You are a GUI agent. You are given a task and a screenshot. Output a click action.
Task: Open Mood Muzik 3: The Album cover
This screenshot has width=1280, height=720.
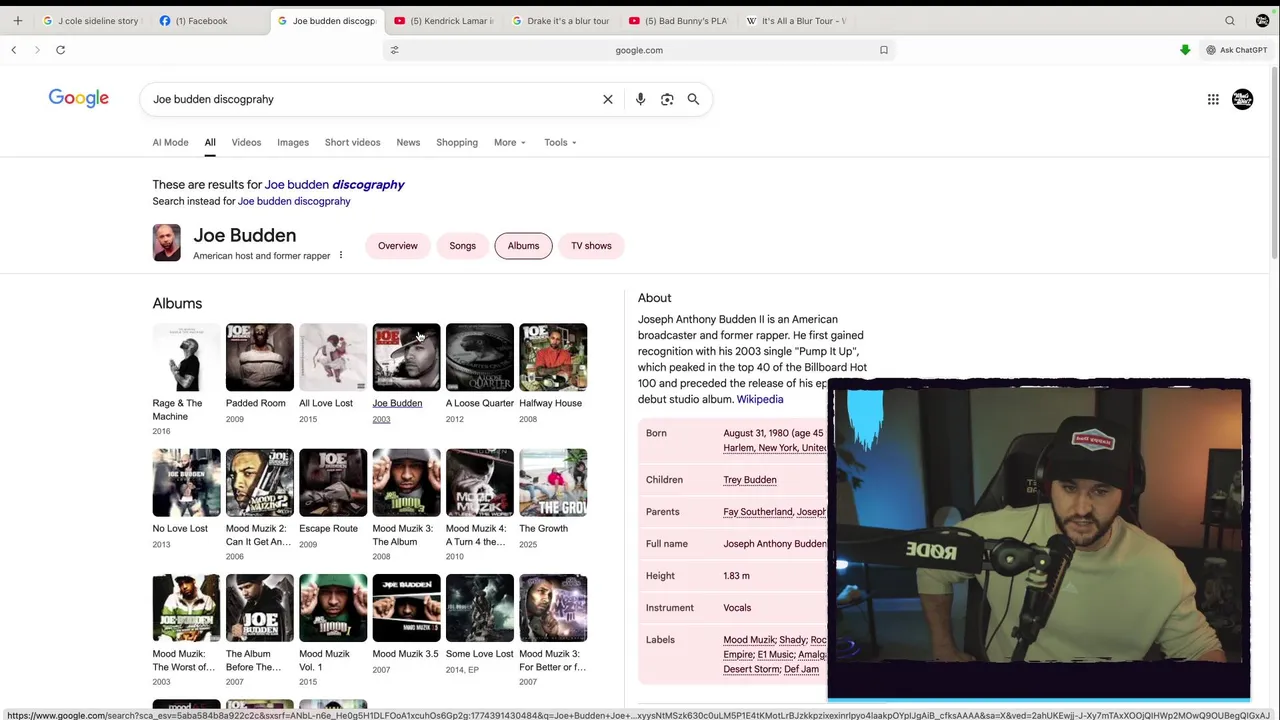[406, 482]
